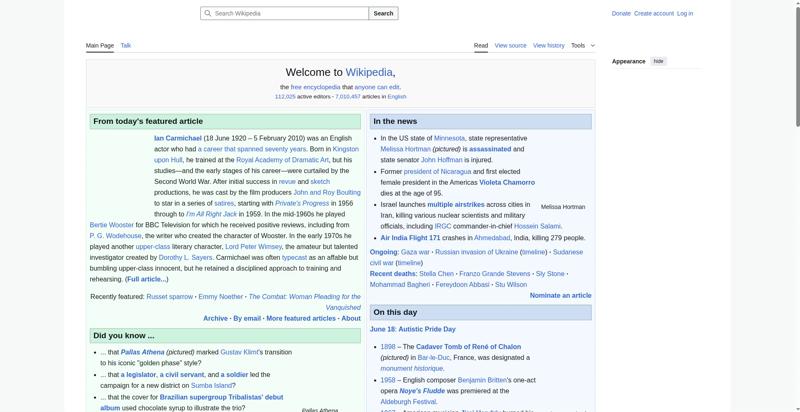Open the Sly Stone link
This screenshot has width=800, height=412.
[550, 274]
